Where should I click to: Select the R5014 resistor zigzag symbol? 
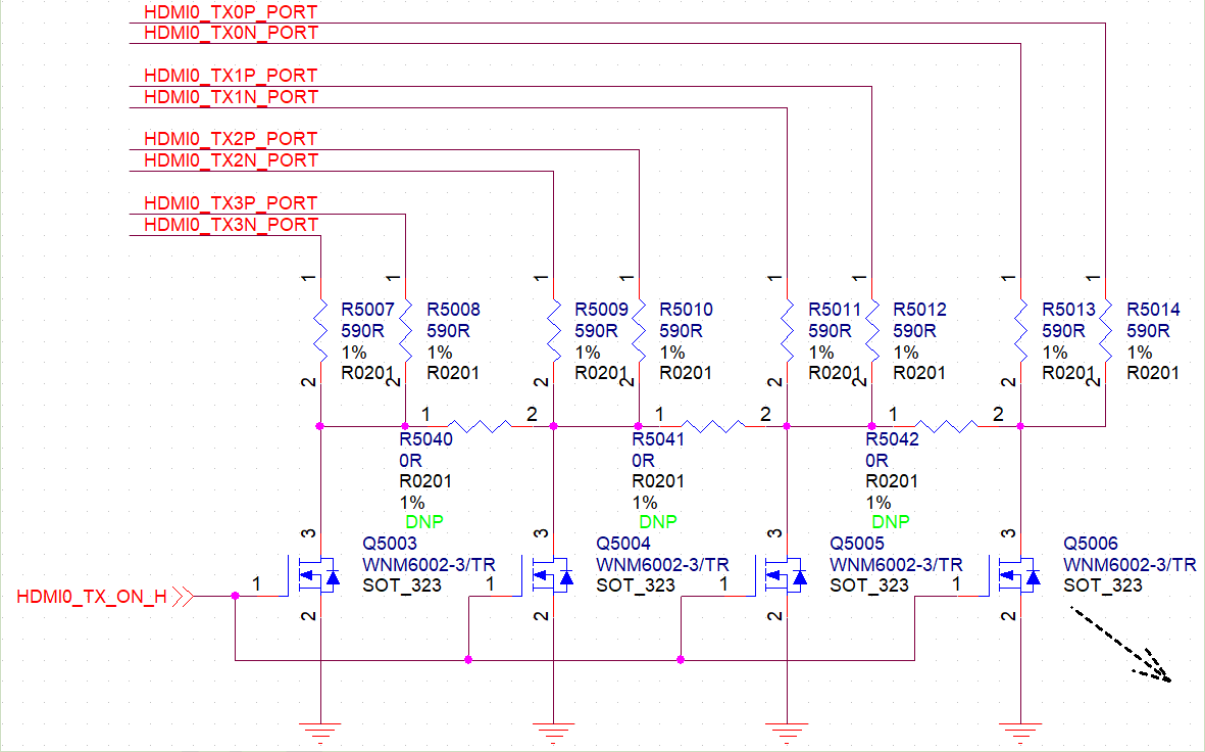click(1105, 330)
